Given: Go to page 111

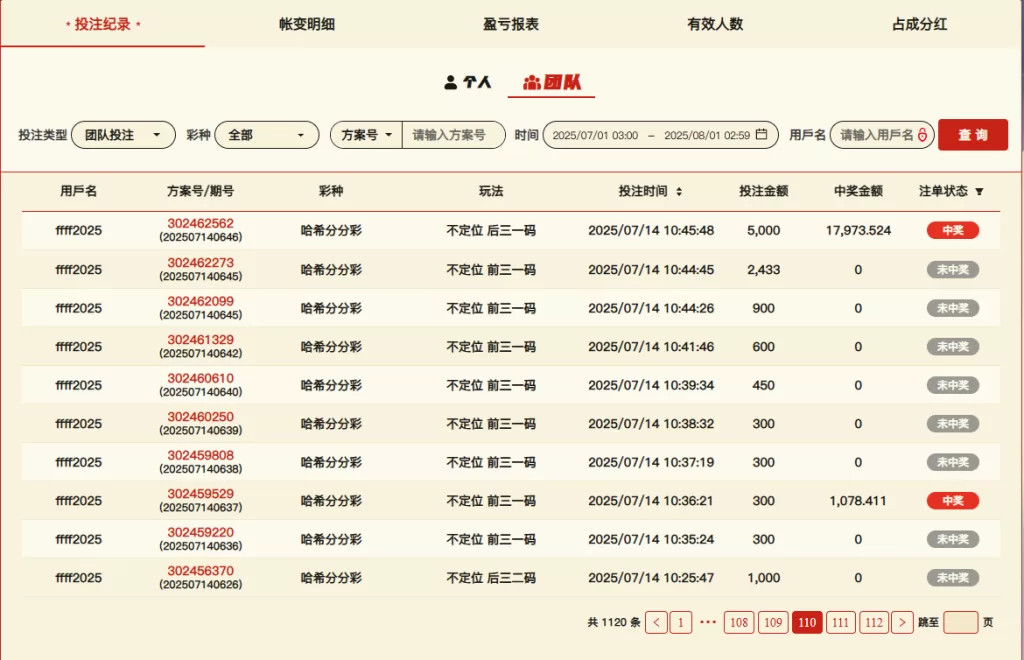Looking at the screenshot, I should coord(840,622).
